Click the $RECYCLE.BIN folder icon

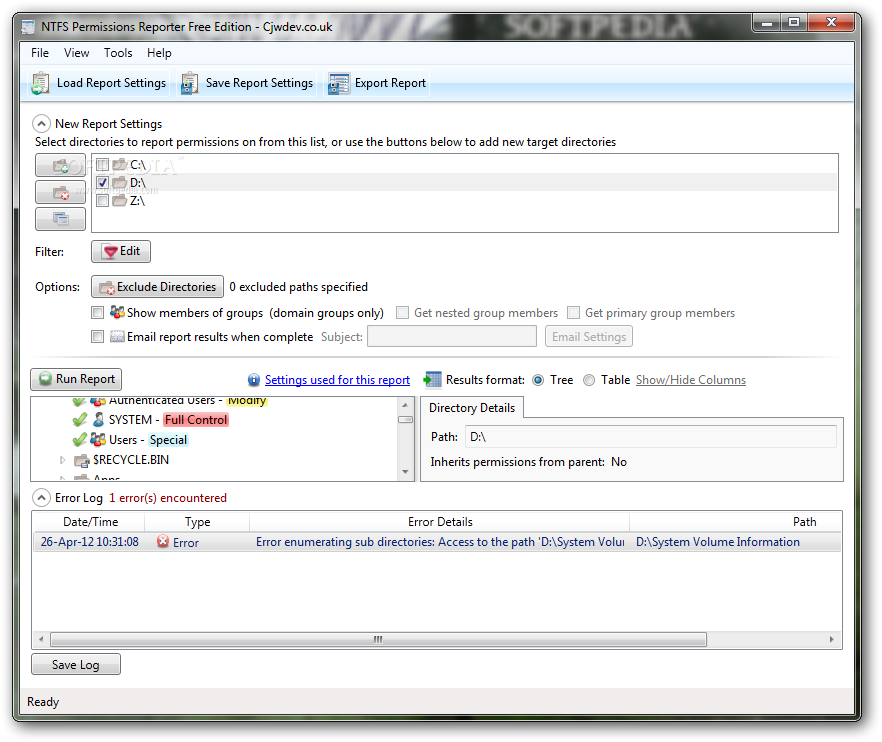82,461
